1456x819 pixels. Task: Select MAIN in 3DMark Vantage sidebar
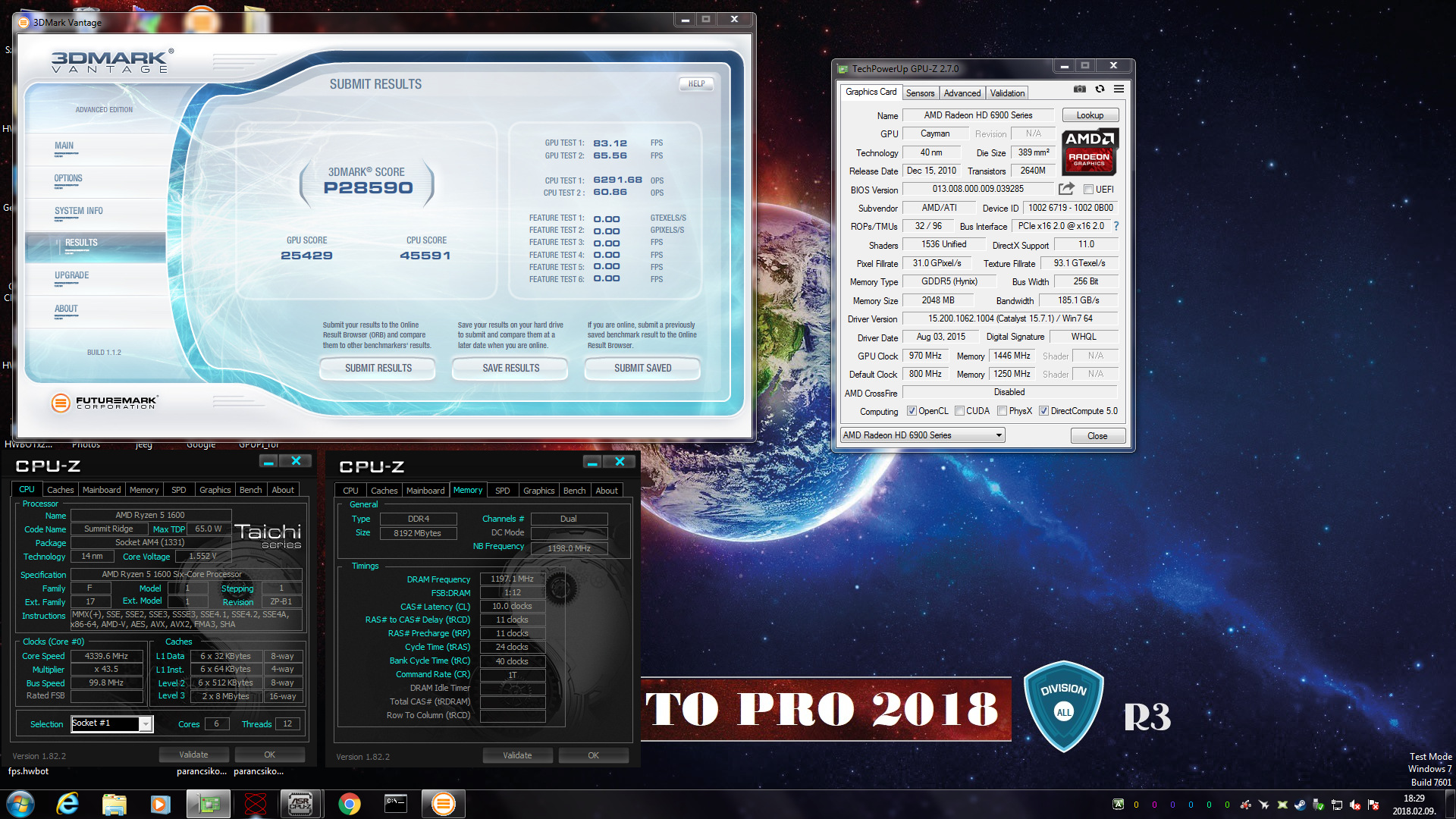[96, 149]
